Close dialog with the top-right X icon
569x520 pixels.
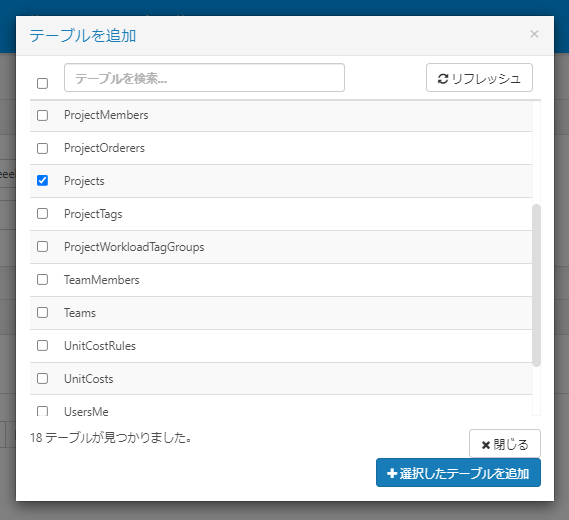534,34
